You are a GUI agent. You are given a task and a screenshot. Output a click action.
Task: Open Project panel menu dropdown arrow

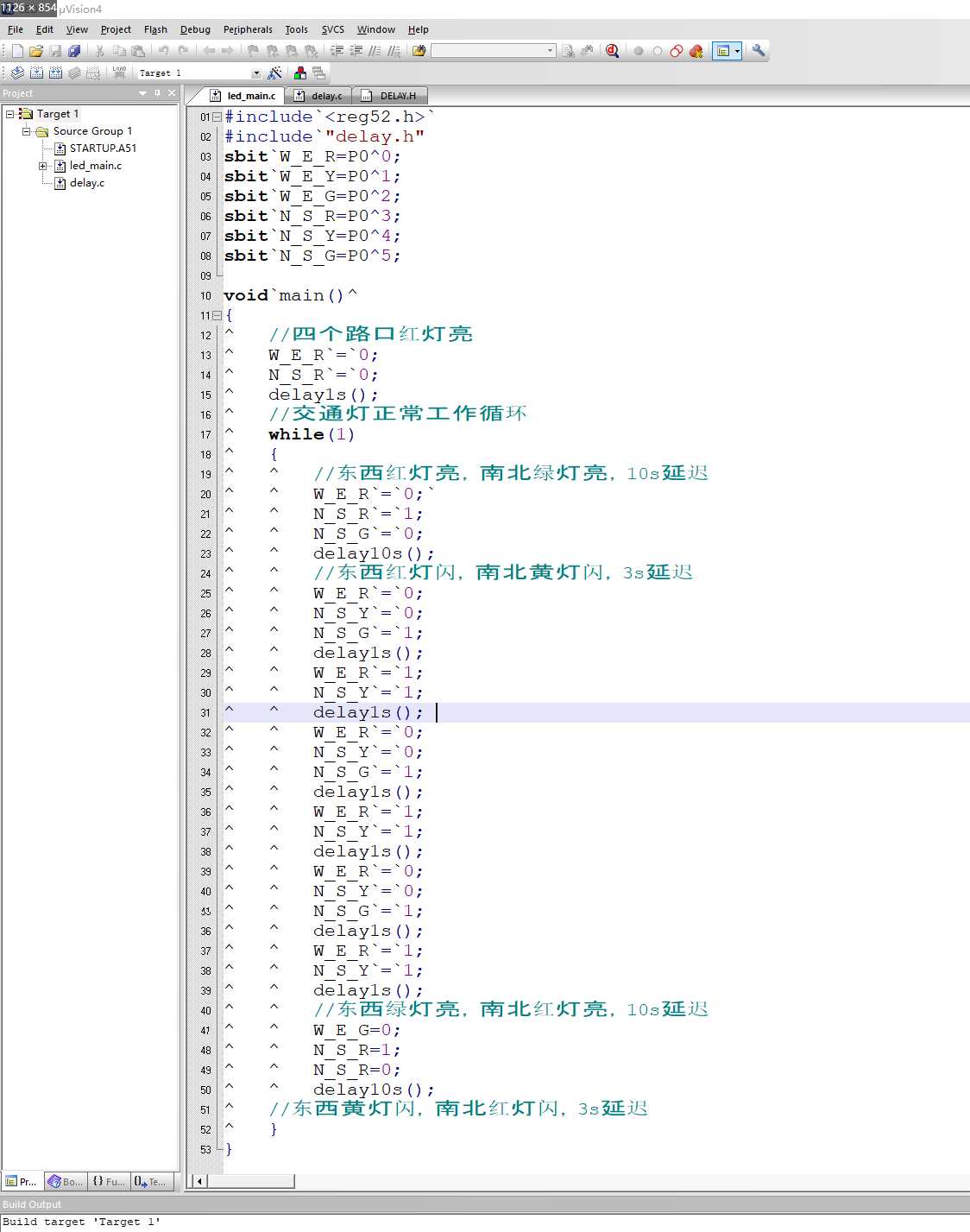(142, 92)
